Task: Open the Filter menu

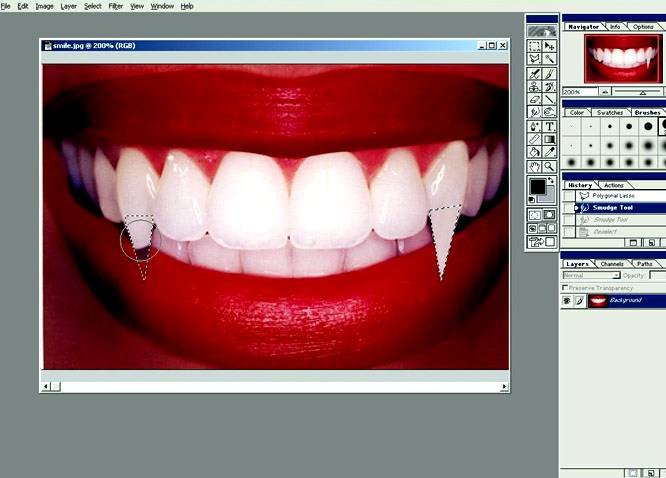Action: click(116, 6)
